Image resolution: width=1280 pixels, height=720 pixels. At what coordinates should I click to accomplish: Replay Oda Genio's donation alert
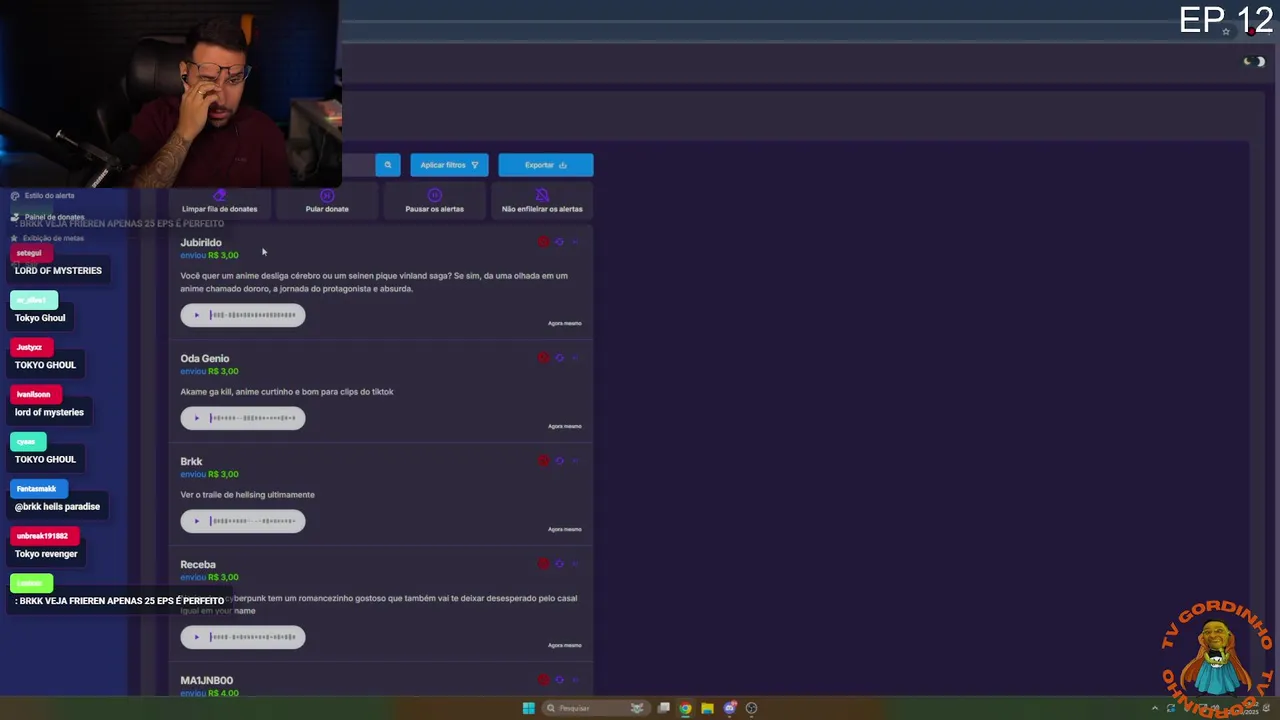coord(559,358)
